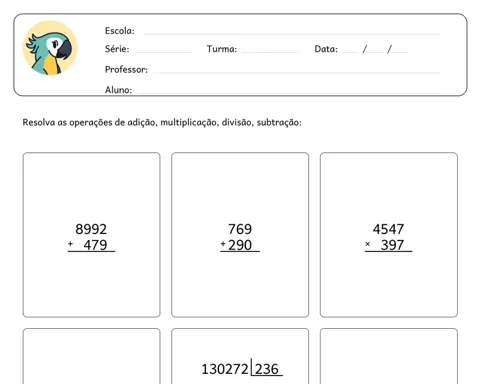Image resolution: width=480 pixels, height=384 pixels.
Task: Click the plus sign beside 290
Action: [223, 244]
